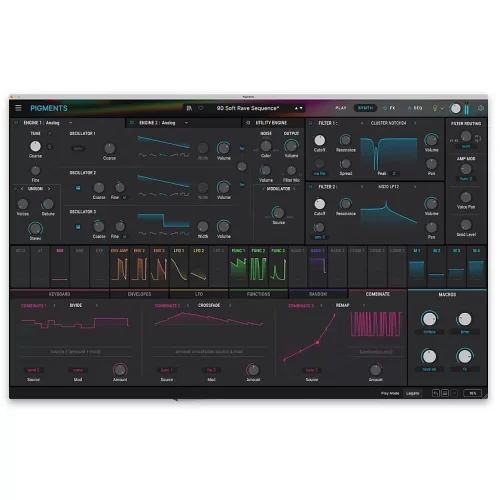This screenshot has height=500, width=500.
Task: Click the MW mod wheel source slot
Action: point(60,266)
